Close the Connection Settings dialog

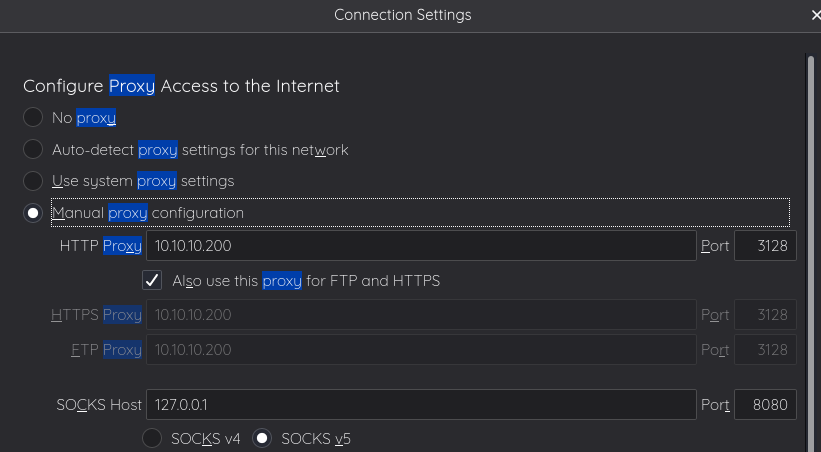(814, 15)
